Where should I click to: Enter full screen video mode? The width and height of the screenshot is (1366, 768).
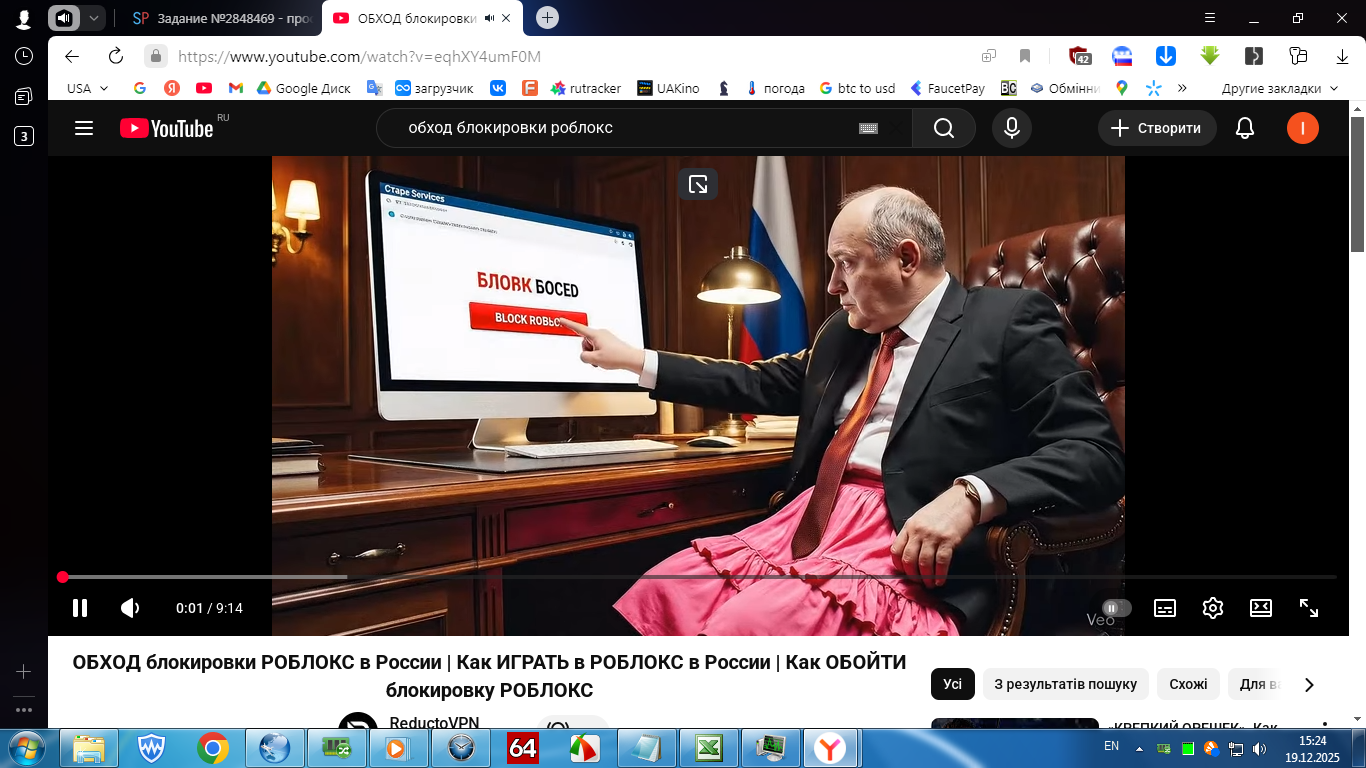pyautogui.click(x=1309, y=608)
